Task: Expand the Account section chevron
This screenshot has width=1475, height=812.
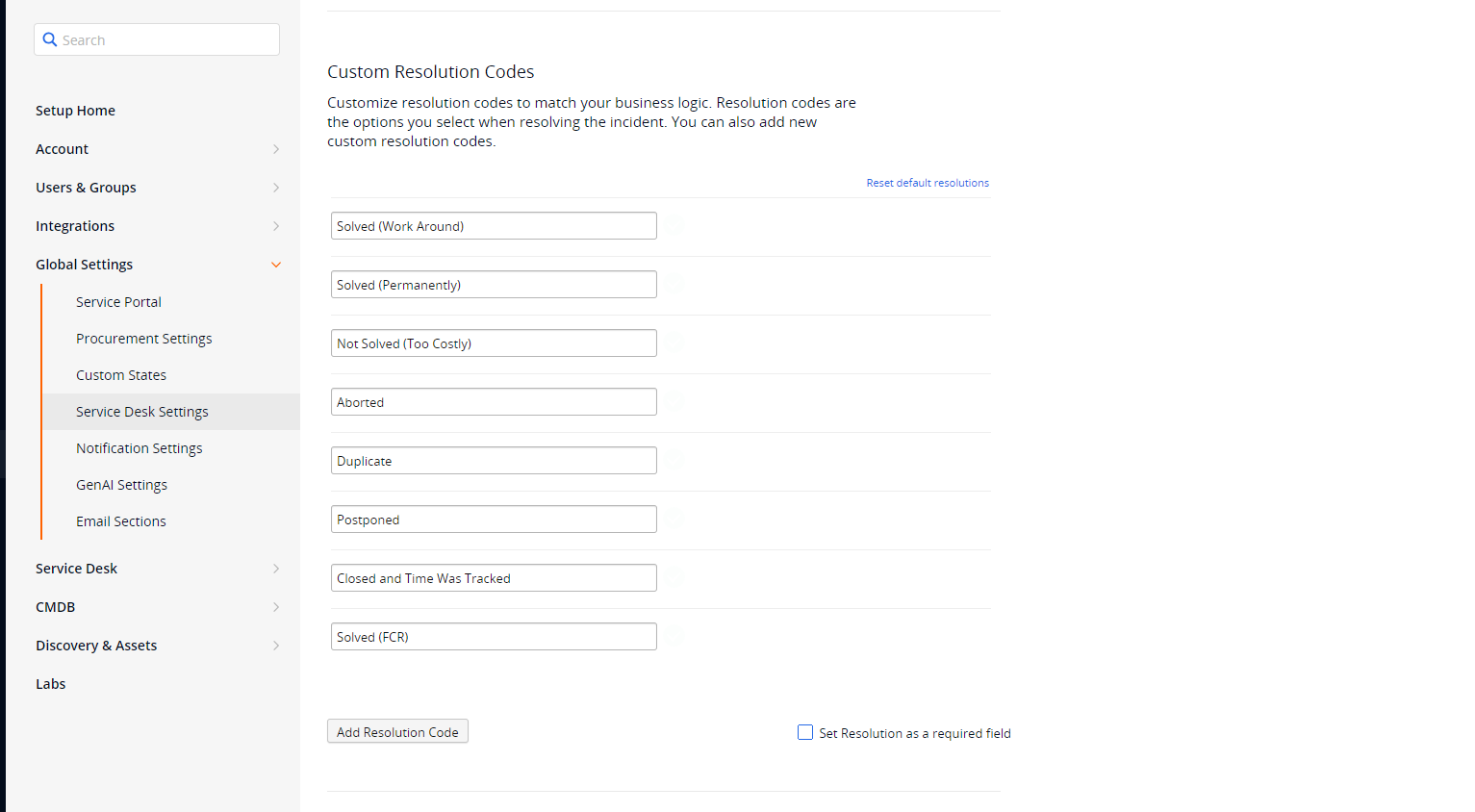Action: point(276,149)
